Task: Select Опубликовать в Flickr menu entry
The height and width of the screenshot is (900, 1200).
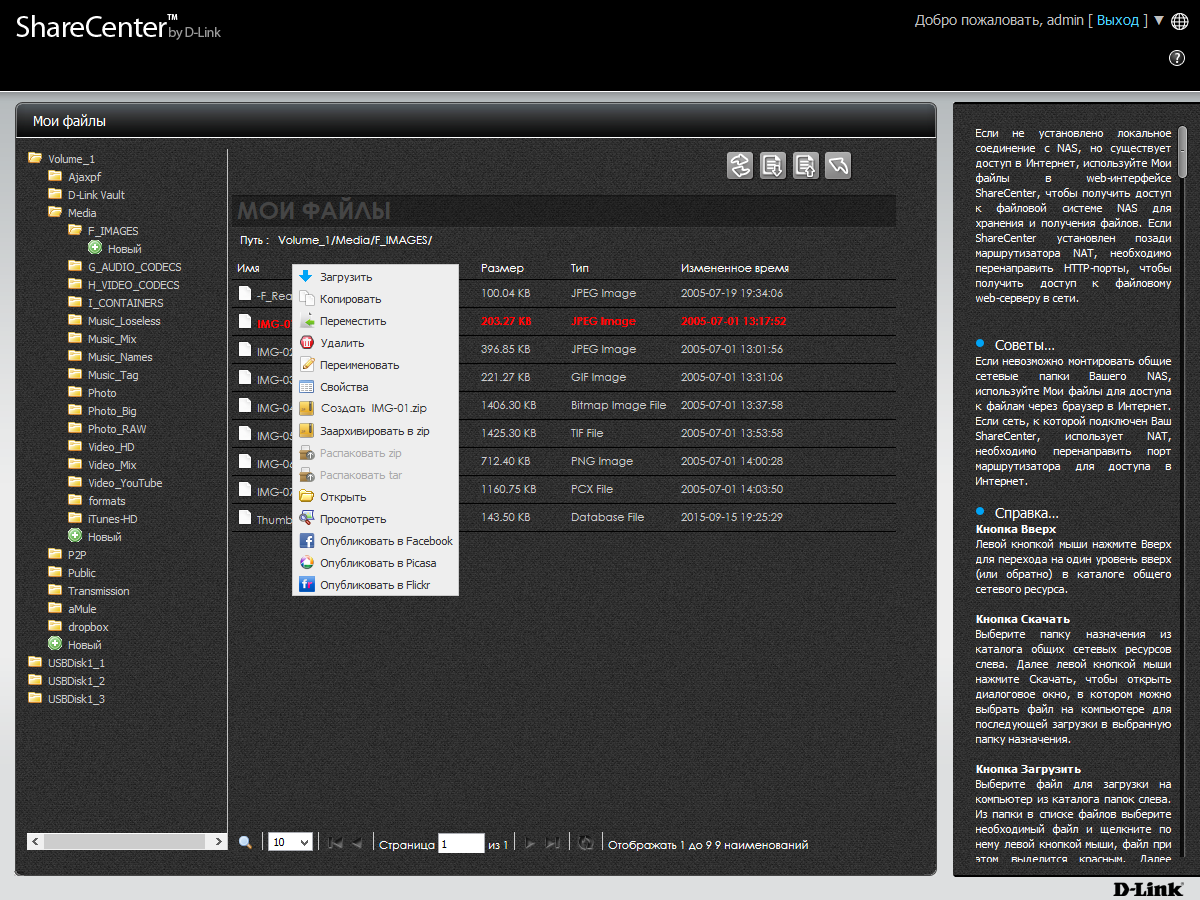Action: click(x=375, y=585)
